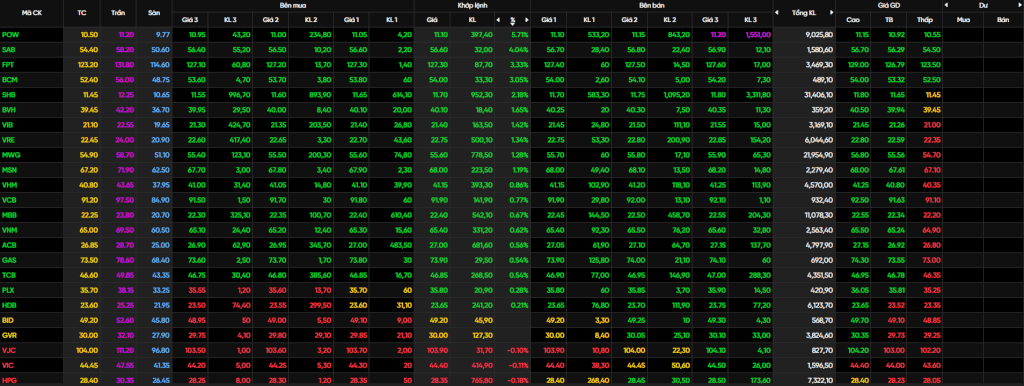
Task: Sort table by Mã CK column header
Action: 31,12
